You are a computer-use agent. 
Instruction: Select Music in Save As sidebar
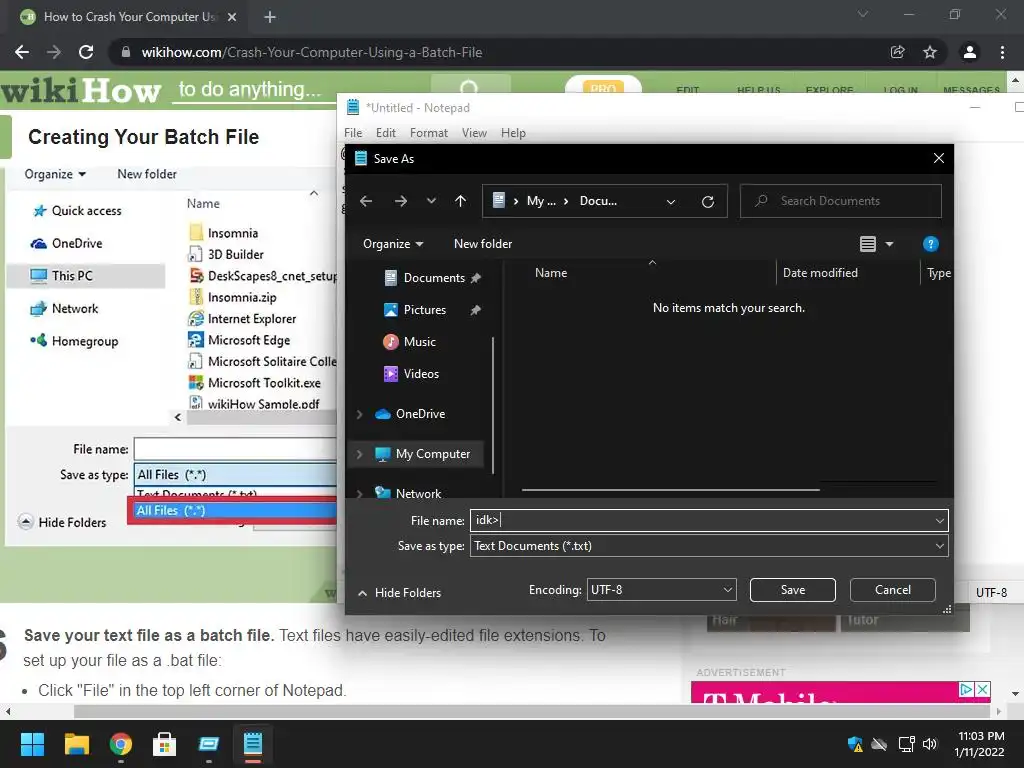419,342
